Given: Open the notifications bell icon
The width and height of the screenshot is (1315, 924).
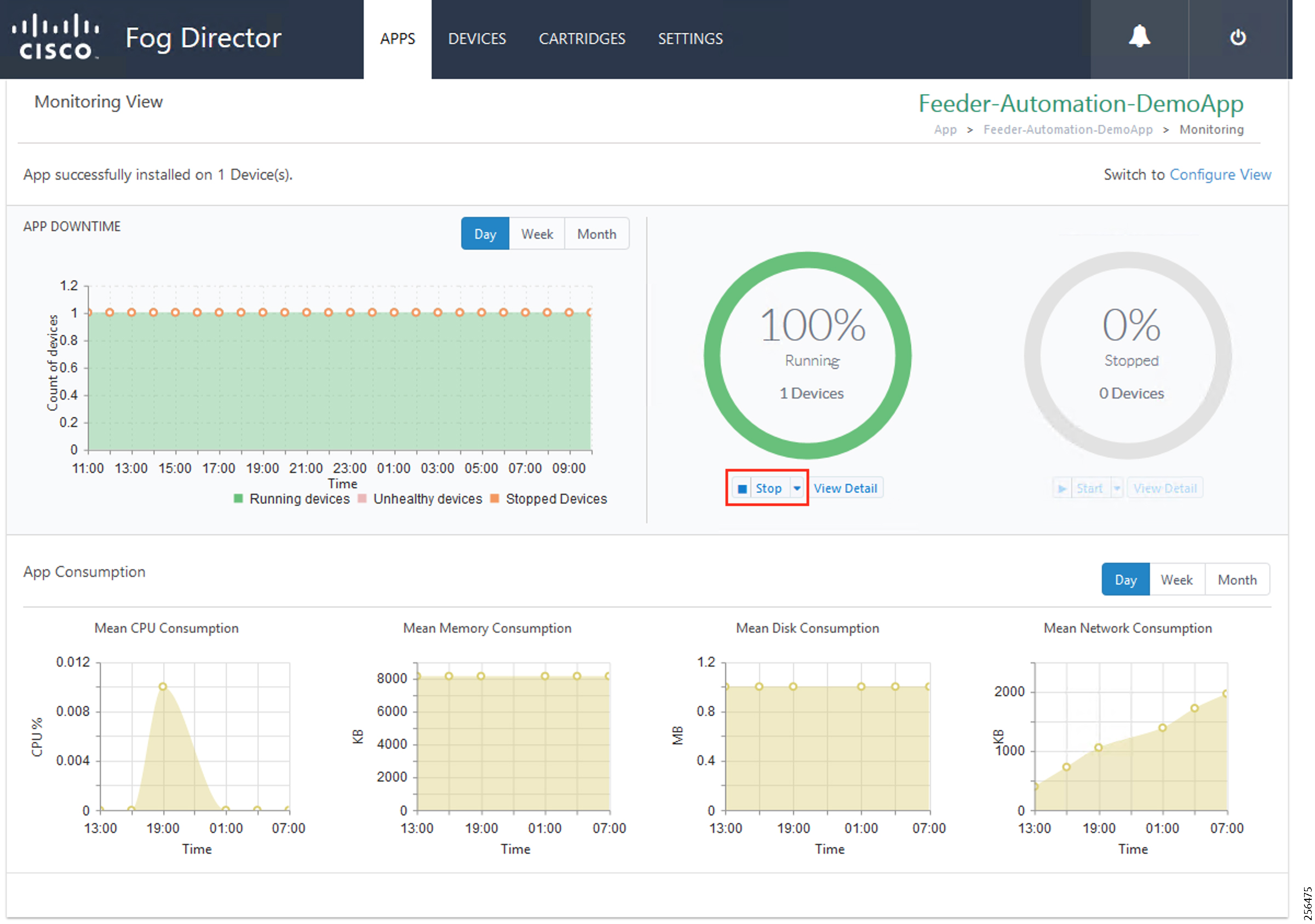Looking at the screenshot, I should (x=1139, y=37).
